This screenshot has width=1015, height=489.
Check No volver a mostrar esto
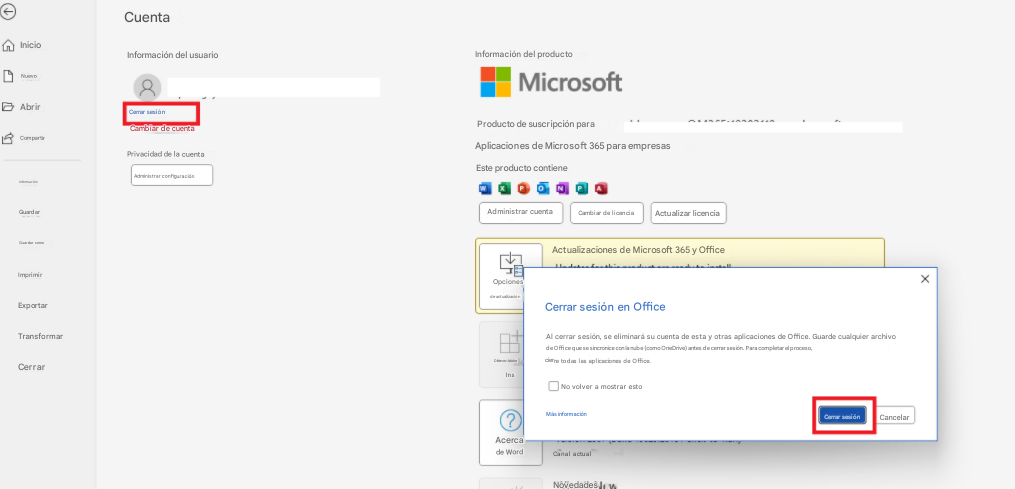(x=553, y=386)
